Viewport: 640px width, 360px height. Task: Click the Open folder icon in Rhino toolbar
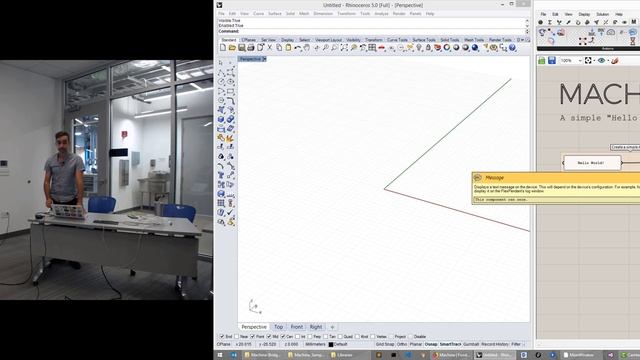coord(232,48)
